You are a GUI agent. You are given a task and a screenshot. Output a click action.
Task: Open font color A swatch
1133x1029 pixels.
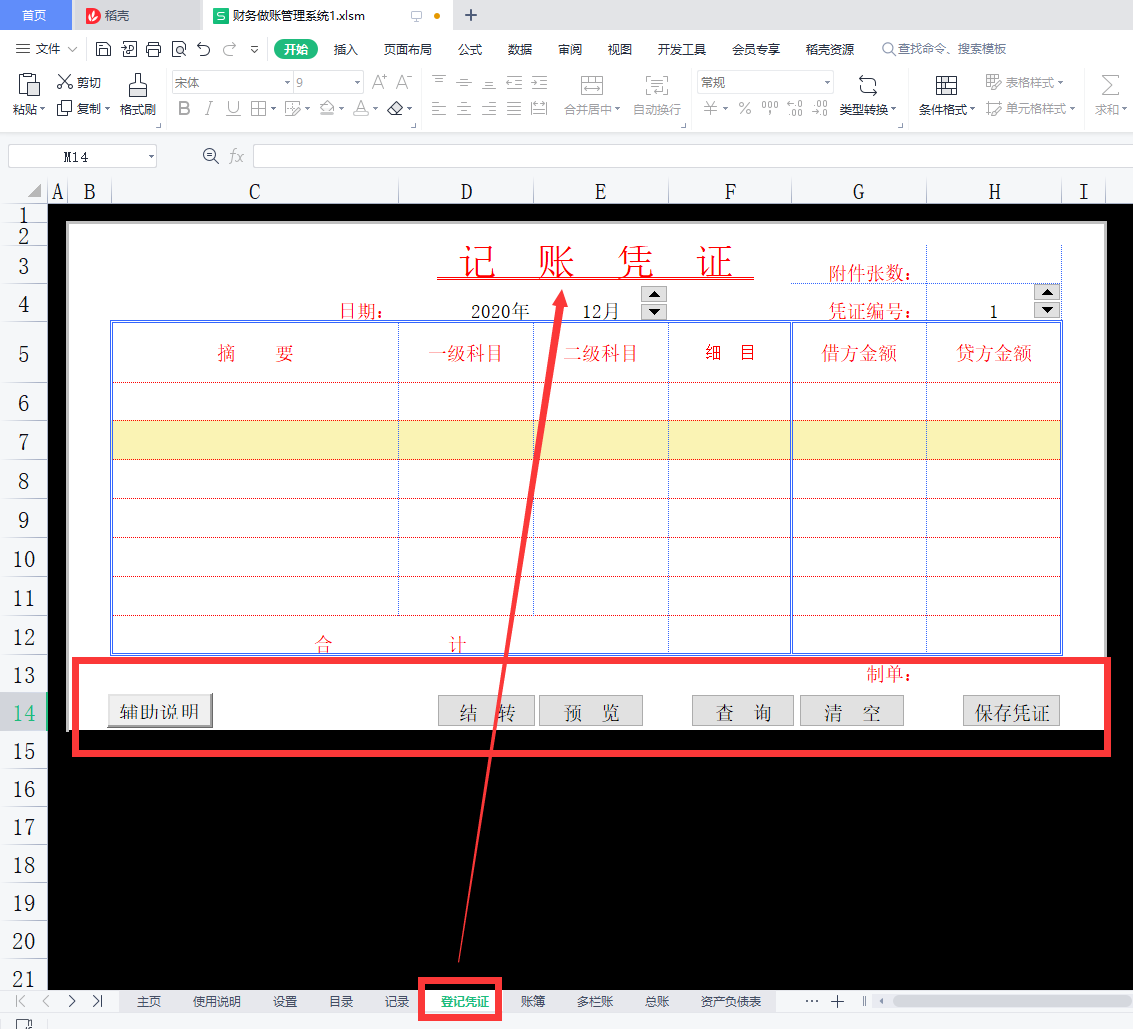tap(361, 108)
